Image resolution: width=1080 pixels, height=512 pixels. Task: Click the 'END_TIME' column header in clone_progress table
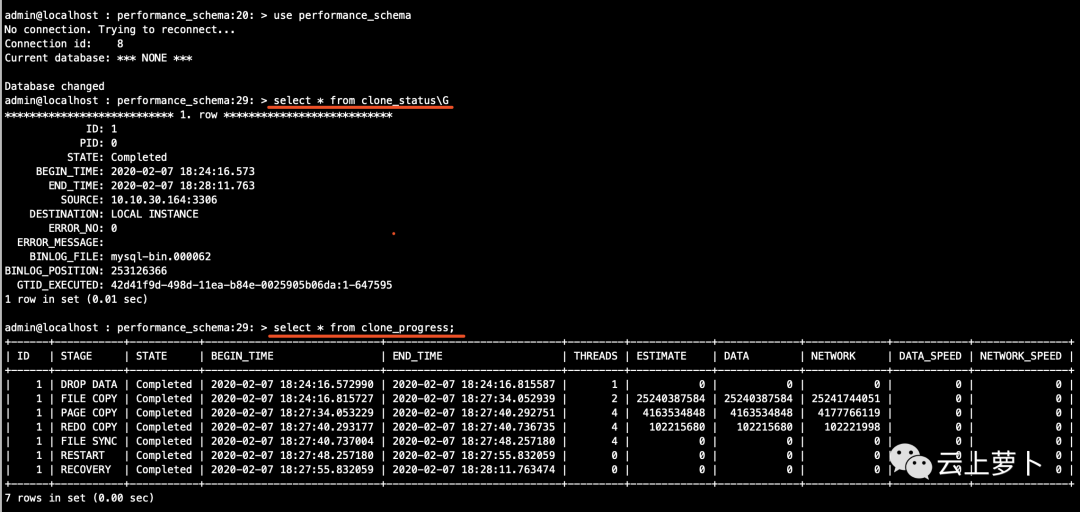click(417, 356)
